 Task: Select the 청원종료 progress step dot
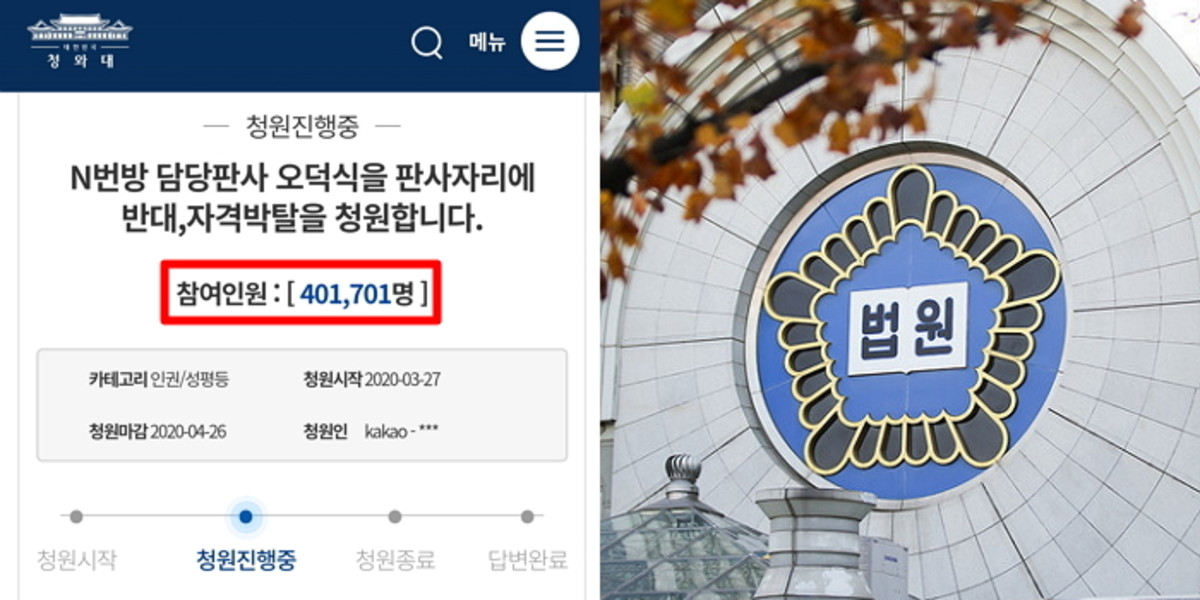[x=395, y=517]
